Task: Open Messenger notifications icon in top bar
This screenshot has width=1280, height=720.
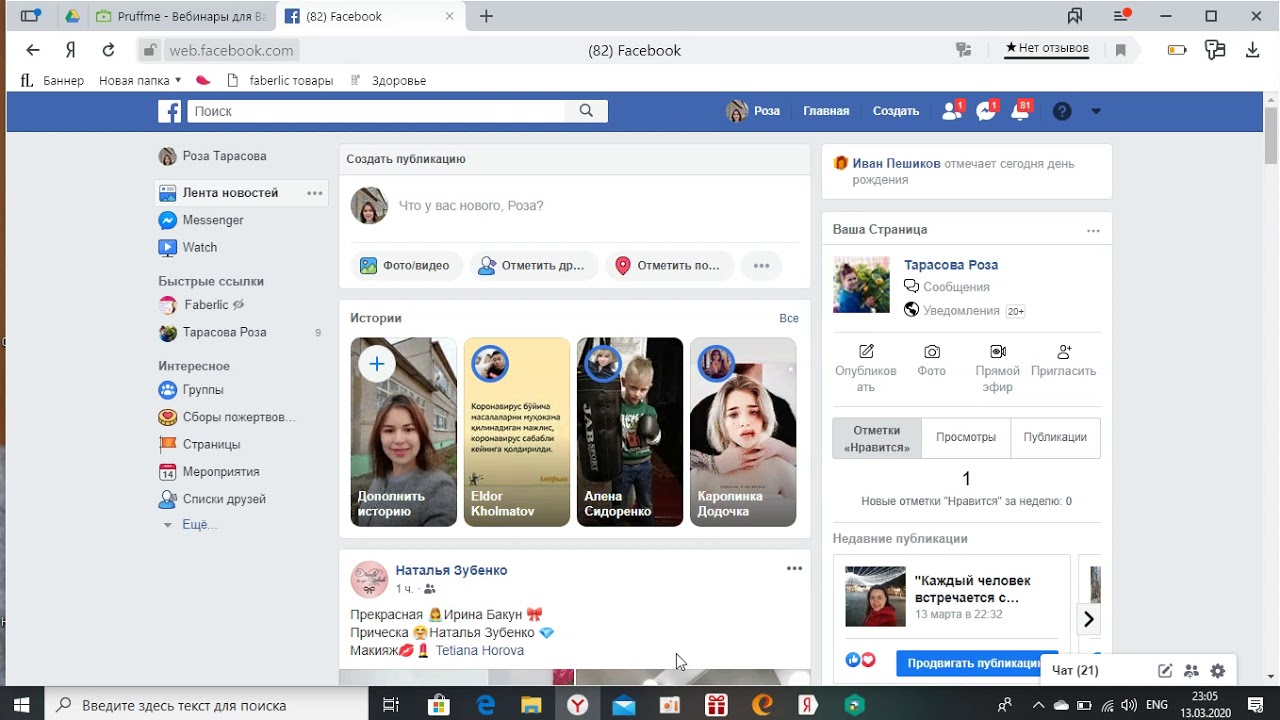Action: 987,111
